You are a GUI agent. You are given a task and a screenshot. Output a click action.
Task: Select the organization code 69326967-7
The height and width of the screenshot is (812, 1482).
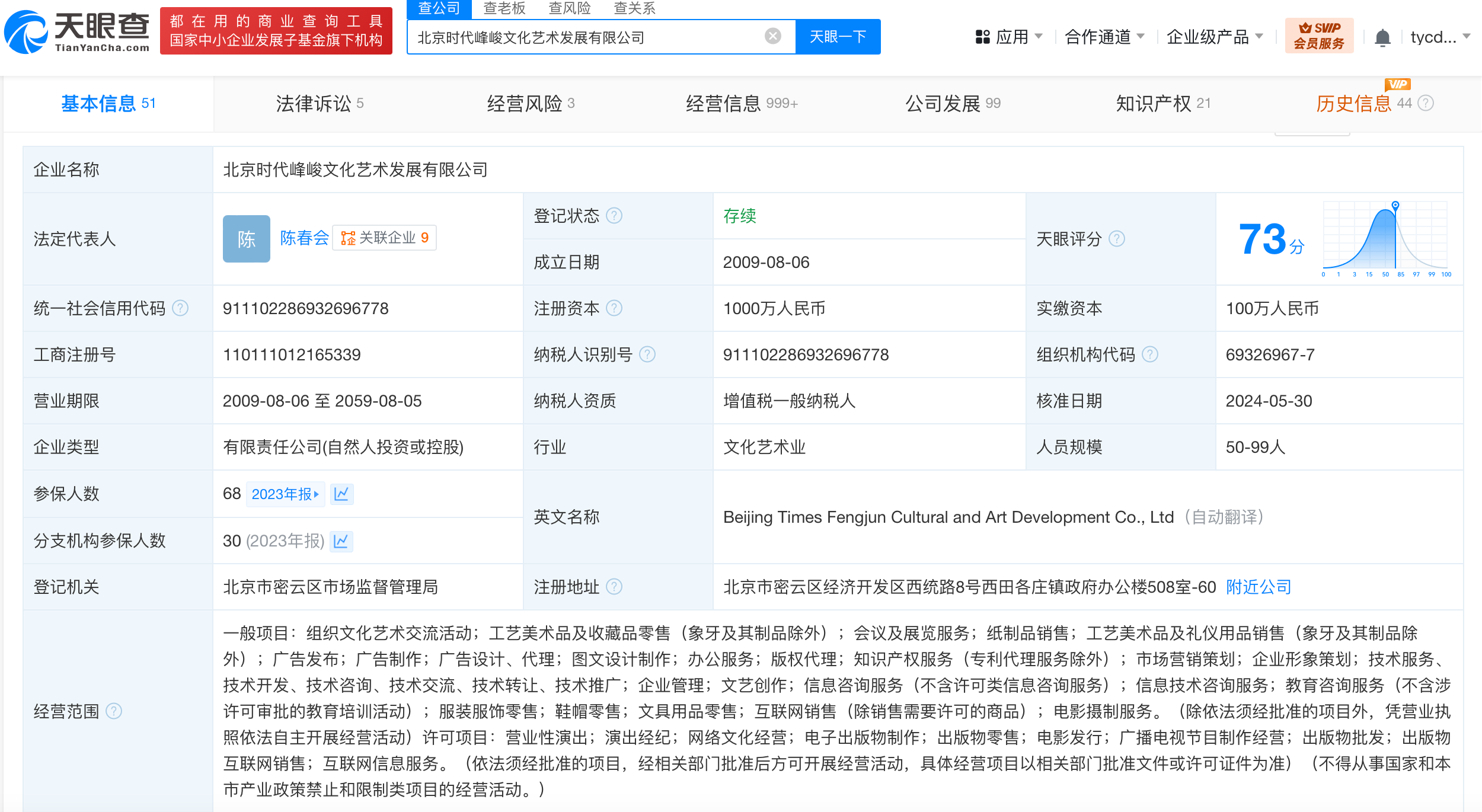1270,354
